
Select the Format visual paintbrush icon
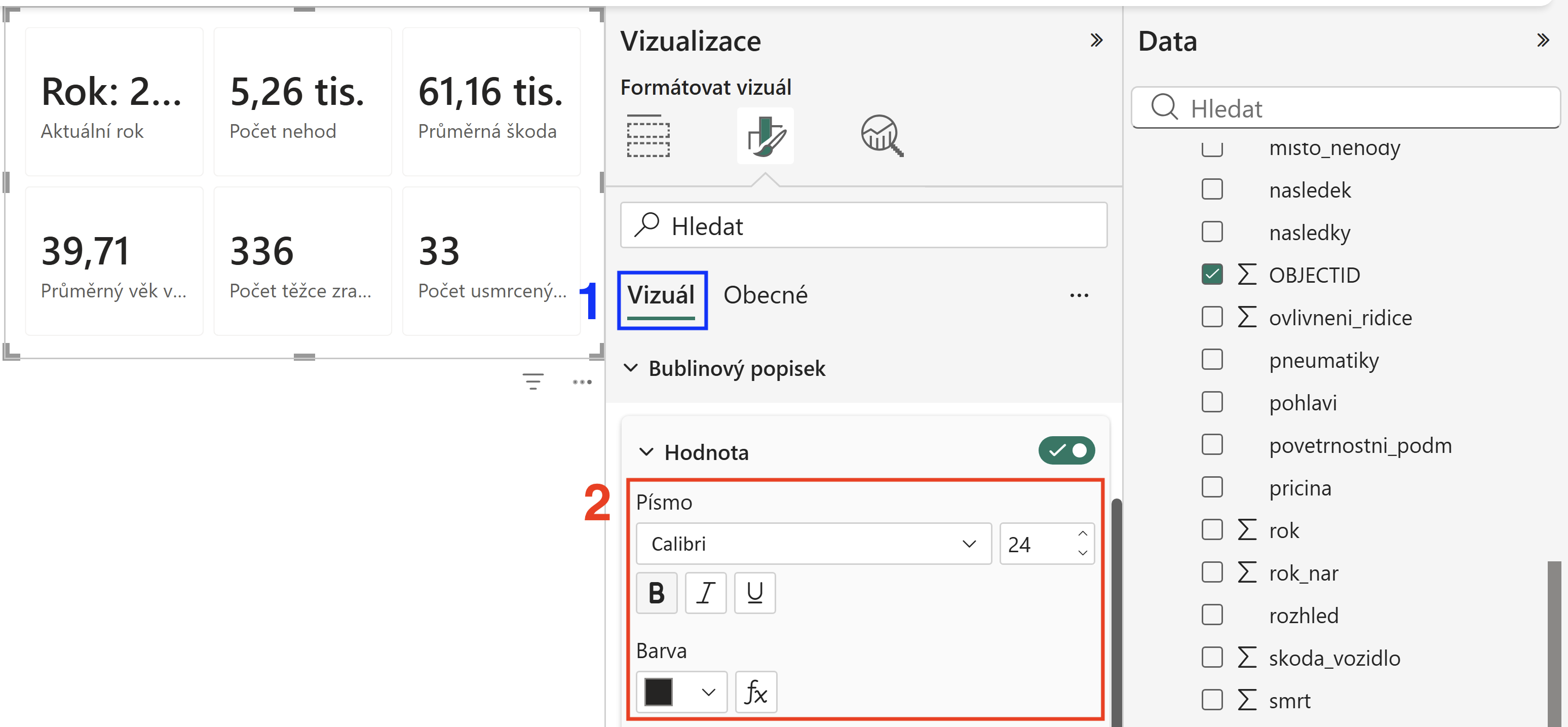[765, 136]
